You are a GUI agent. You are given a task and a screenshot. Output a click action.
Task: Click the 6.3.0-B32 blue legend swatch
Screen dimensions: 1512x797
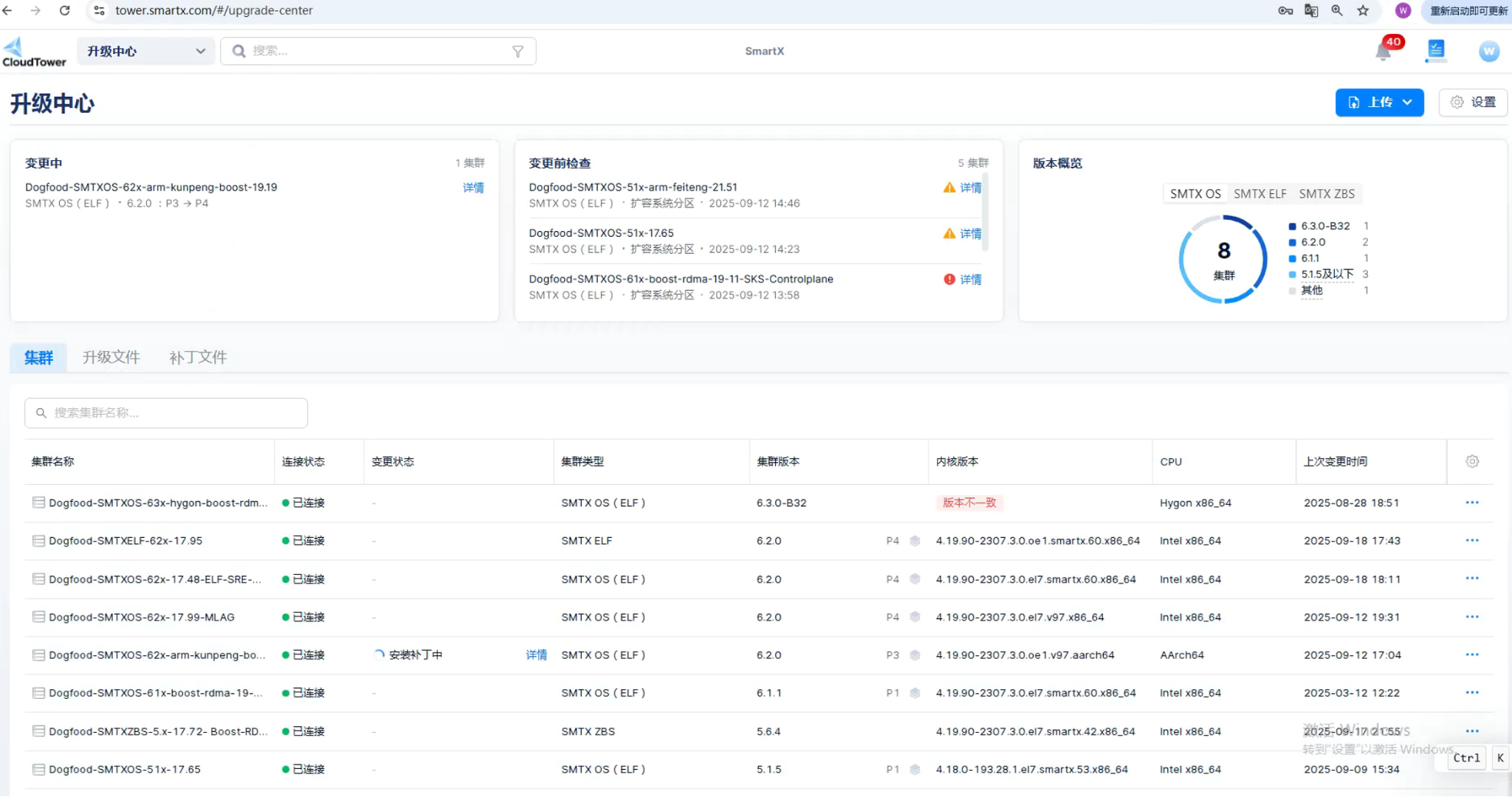click(x=1292, y=227)
